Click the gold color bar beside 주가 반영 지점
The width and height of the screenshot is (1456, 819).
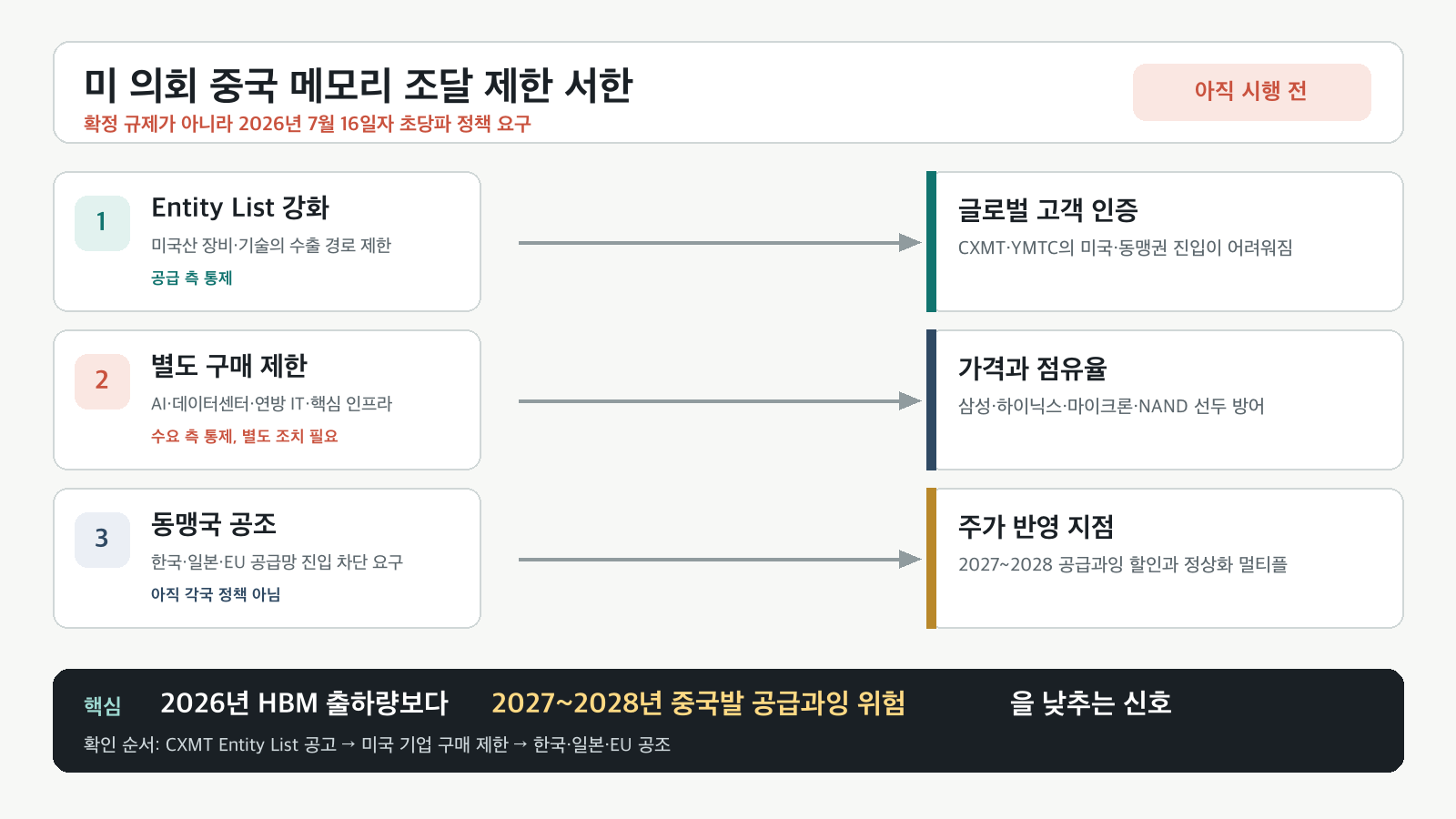pyautogui.click(x=931, y=559)
